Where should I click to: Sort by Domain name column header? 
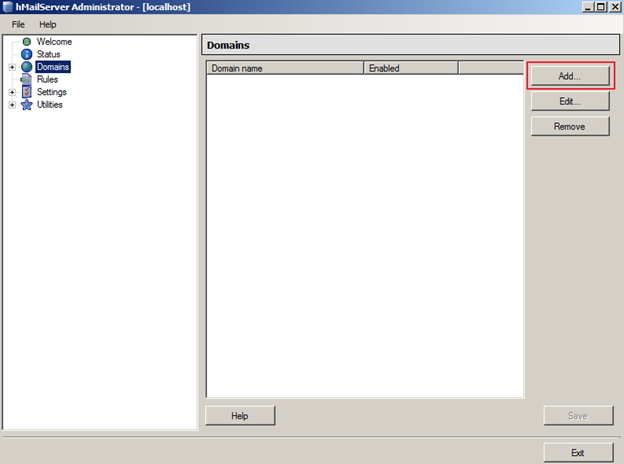tap(285, 68)
